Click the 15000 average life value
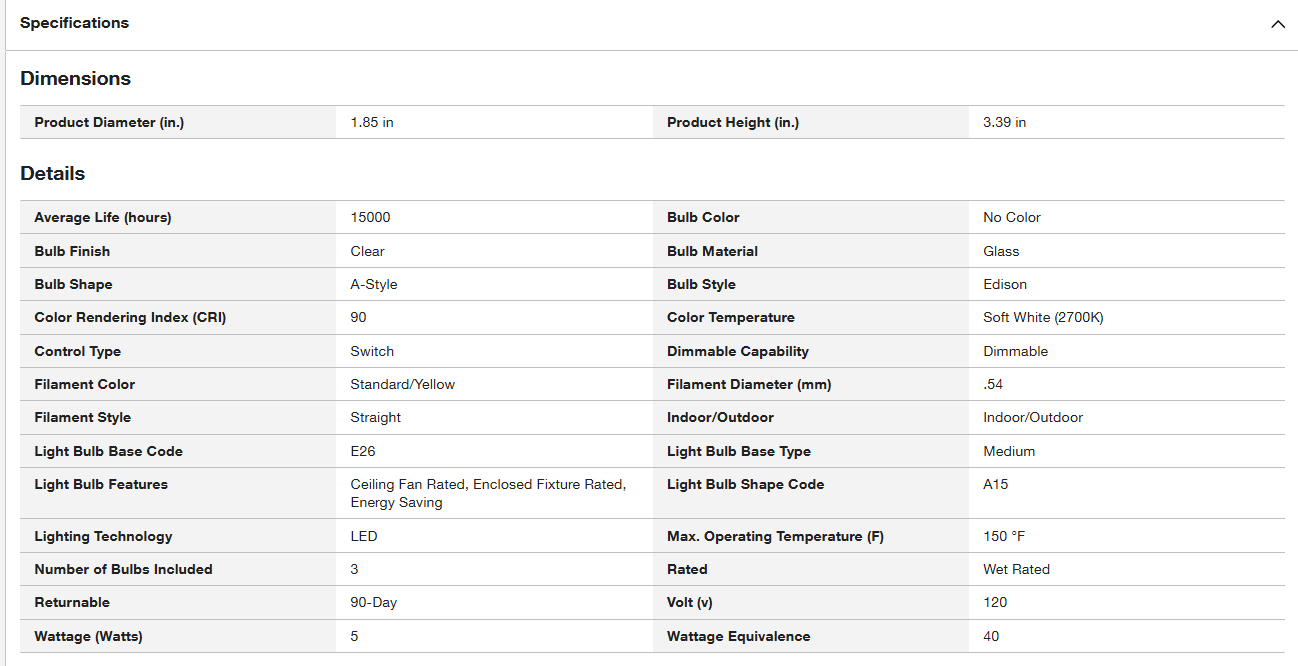Viewport: 1298px width, 666px height. (x=370, y=217)
